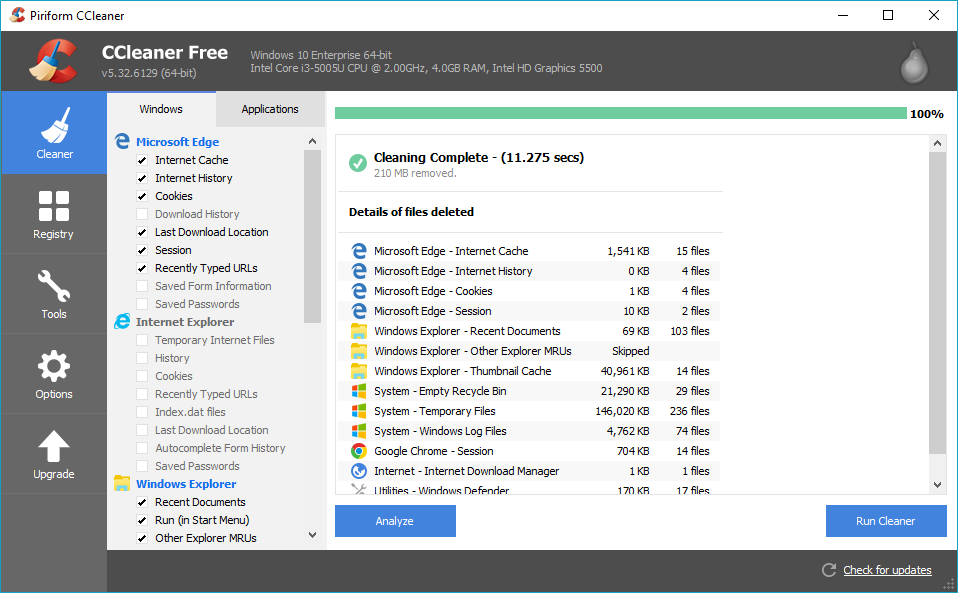Click checklist scrollbar down arrow
Image resolution: width=958 pixels, height=593 pixels.
pyautogui.click(x=312, y=535)
